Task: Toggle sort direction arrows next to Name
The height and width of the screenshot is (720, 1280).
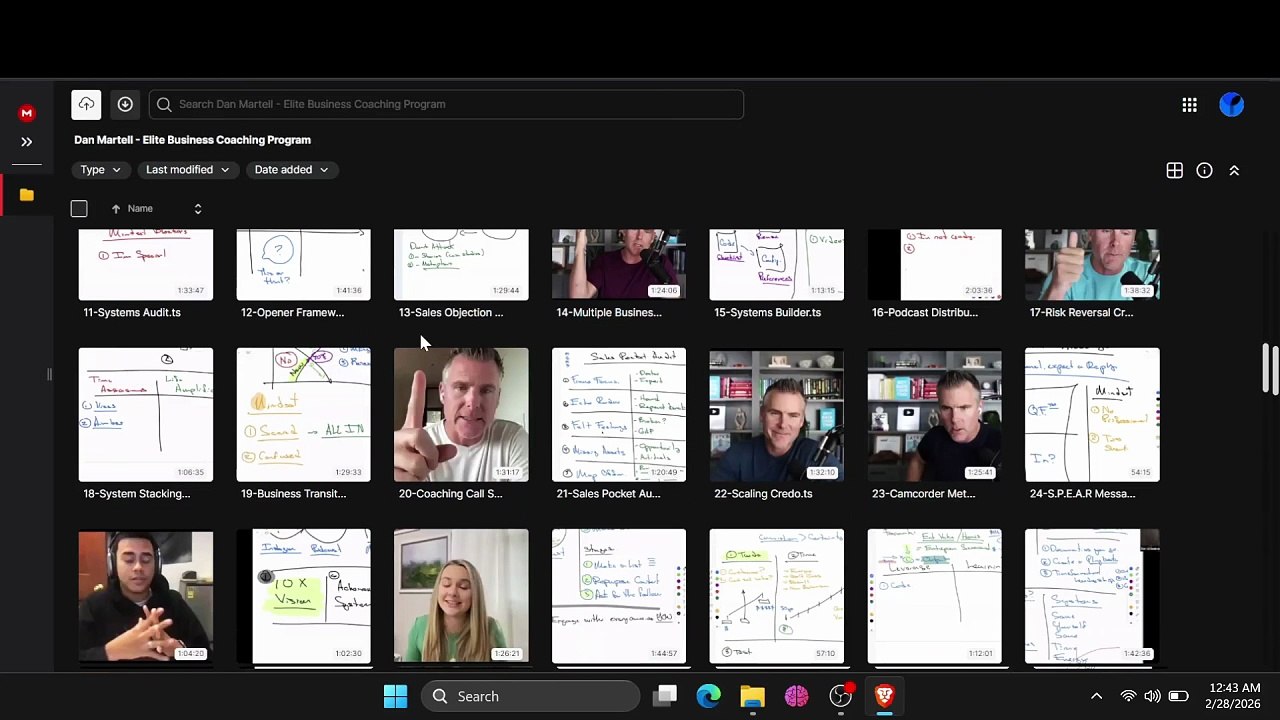Action: (198, 209)
